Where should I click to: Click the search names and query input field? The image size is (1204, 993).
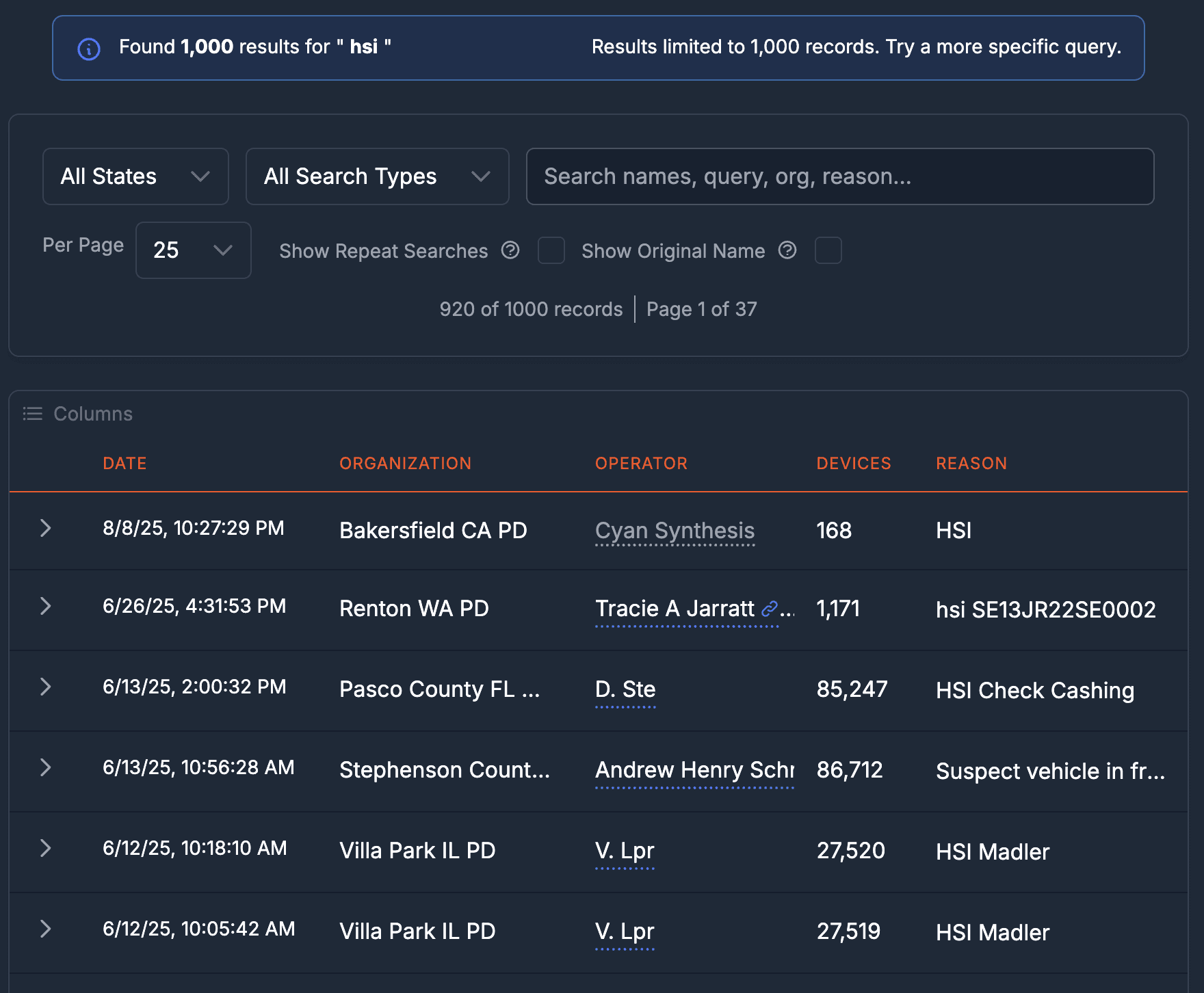click(x=840, y=176)
